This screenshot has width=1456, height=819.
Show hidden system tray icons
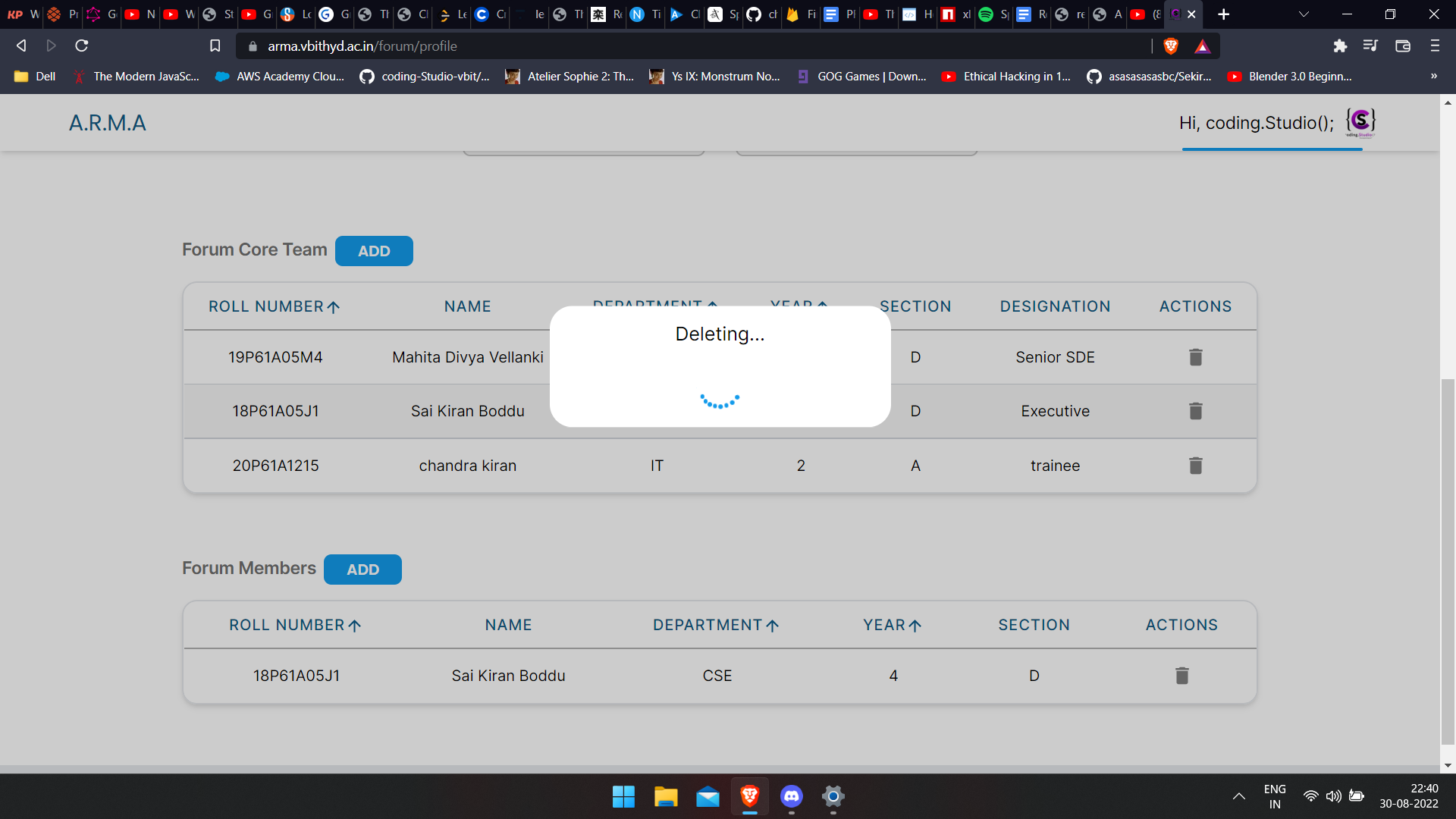1238,796
